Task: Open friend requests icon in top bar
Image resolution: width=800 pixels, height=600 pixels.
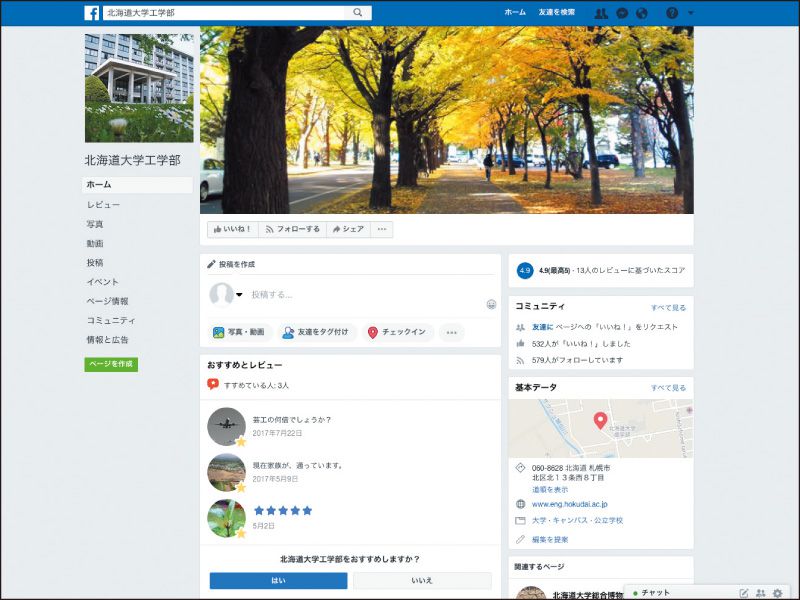Action: 601,13
